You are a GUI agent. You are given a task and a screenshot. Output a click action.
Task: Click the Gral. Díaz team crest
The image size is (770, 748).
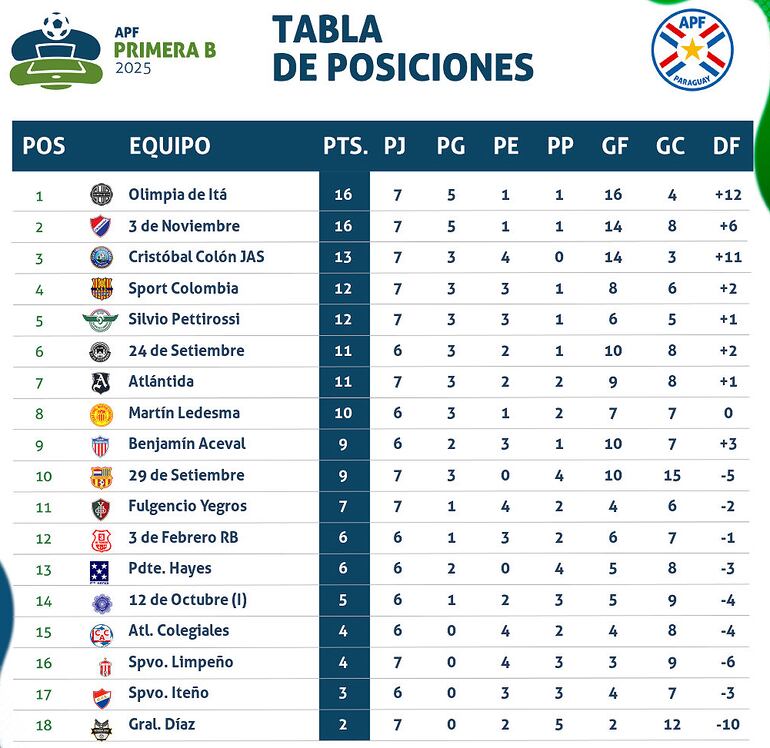[x=101, y=725]
